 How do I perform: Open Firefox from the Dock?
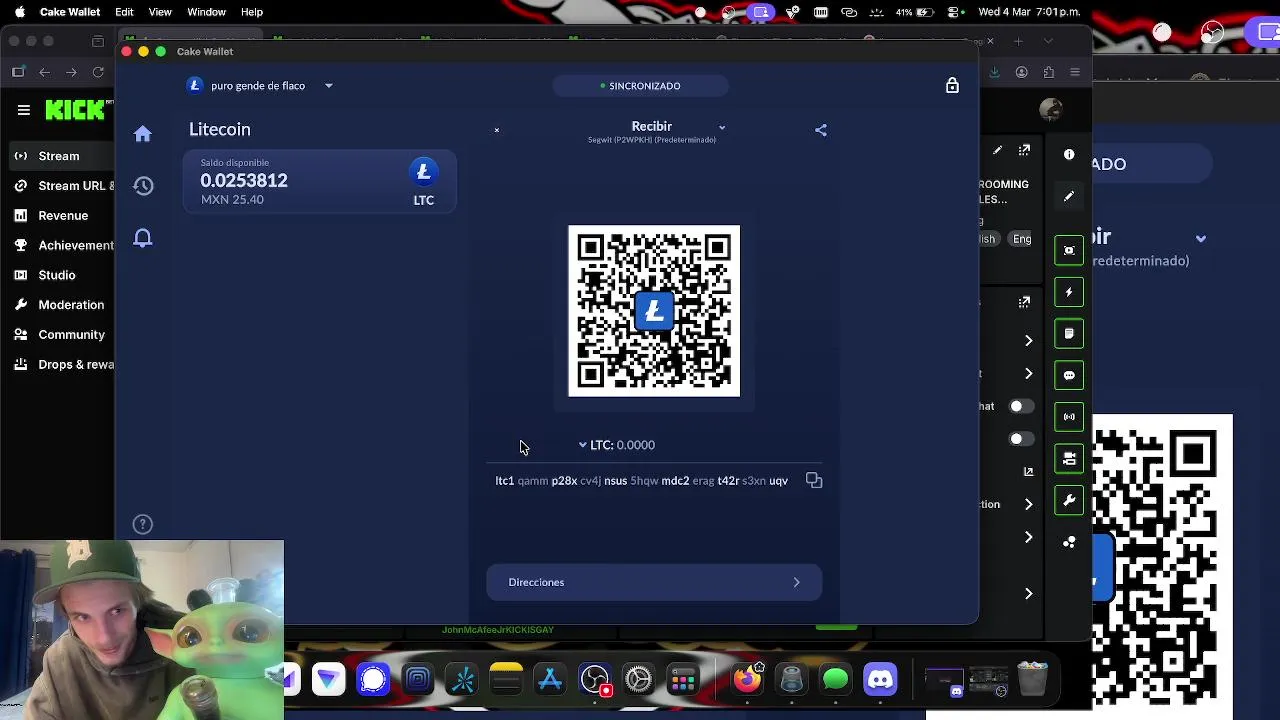(747, 680)
